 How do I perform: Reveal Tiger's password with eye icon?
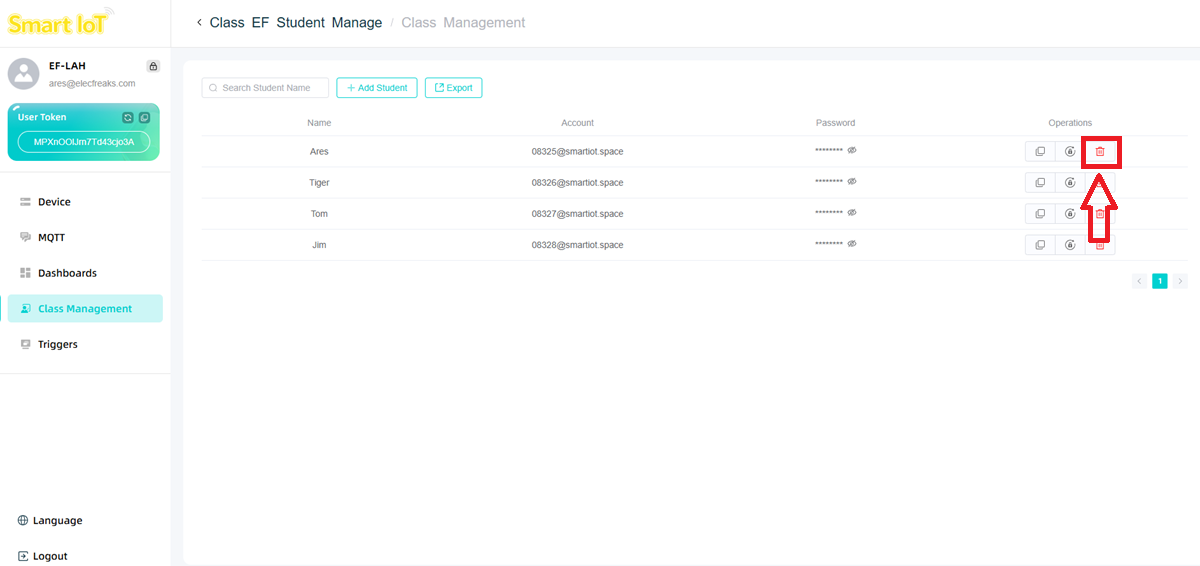point(852,182)
